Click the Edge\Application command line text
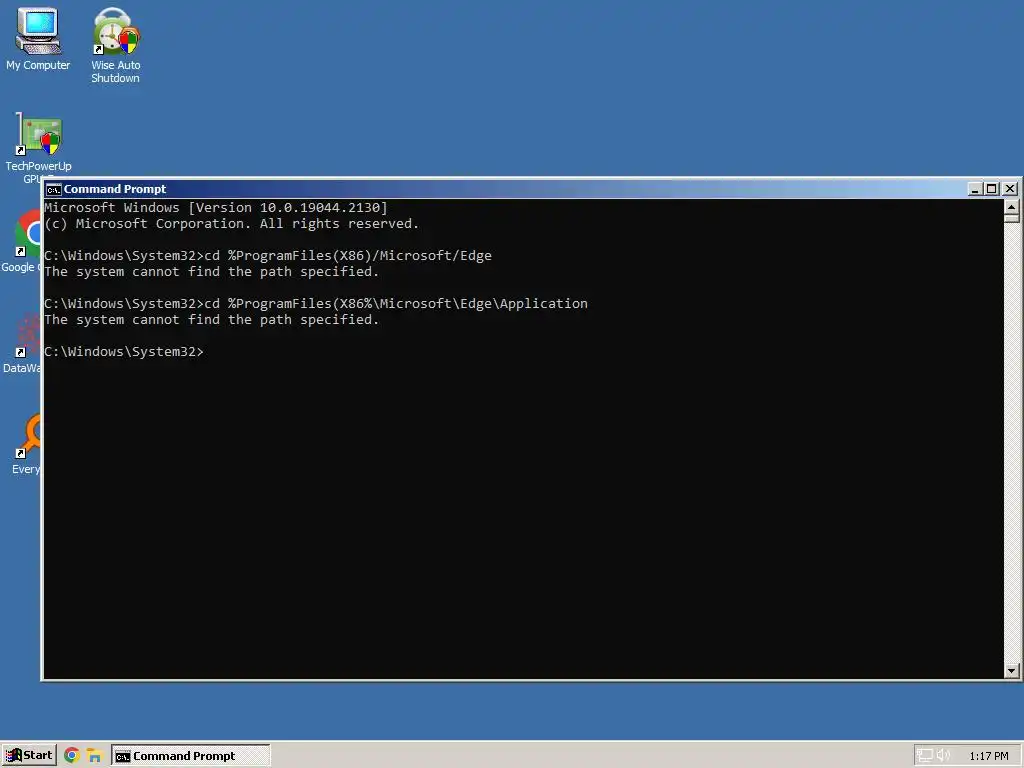Image resolution: width=1024 pixels, height=768 pixels. pyautogui.click(x=396, y=304)
